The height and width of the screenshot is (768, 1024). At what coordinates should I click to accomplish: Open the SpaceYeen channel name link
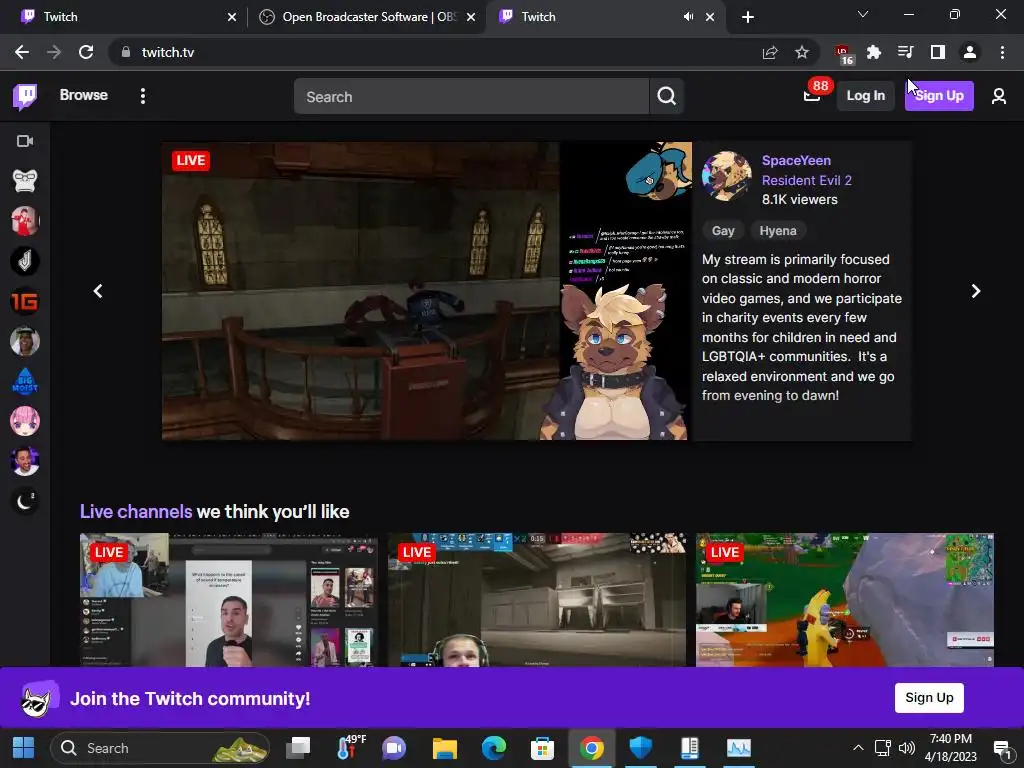click(796, 161)
